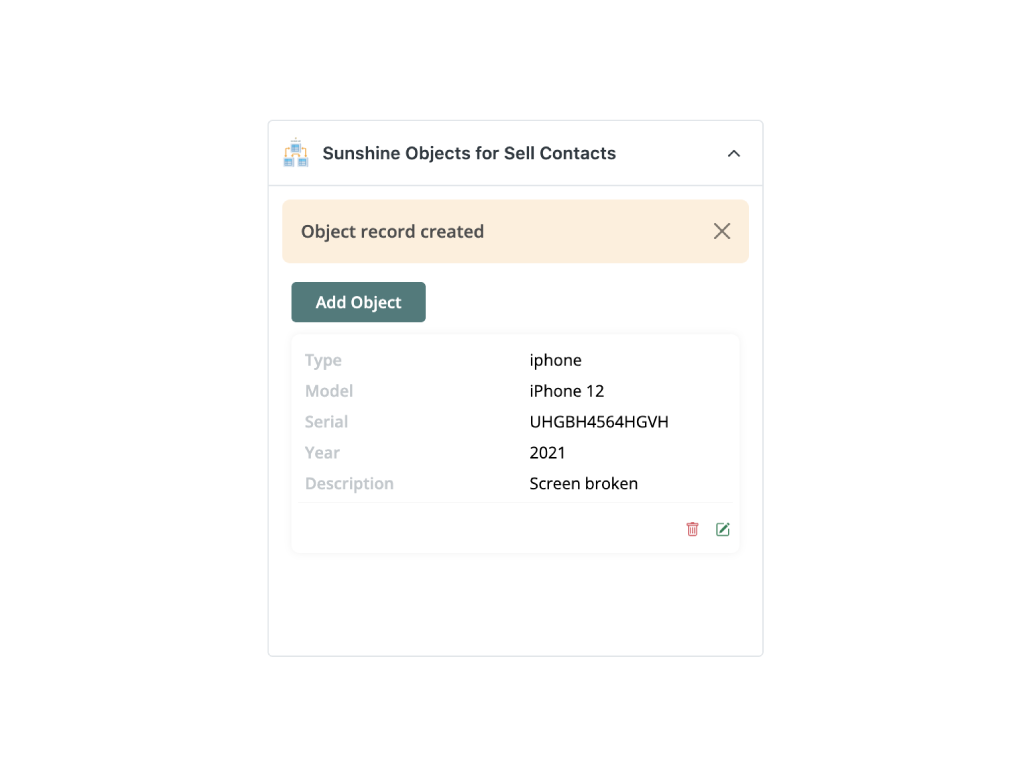Select the Description field label
1024x768 pixels.
pos(349,484)
